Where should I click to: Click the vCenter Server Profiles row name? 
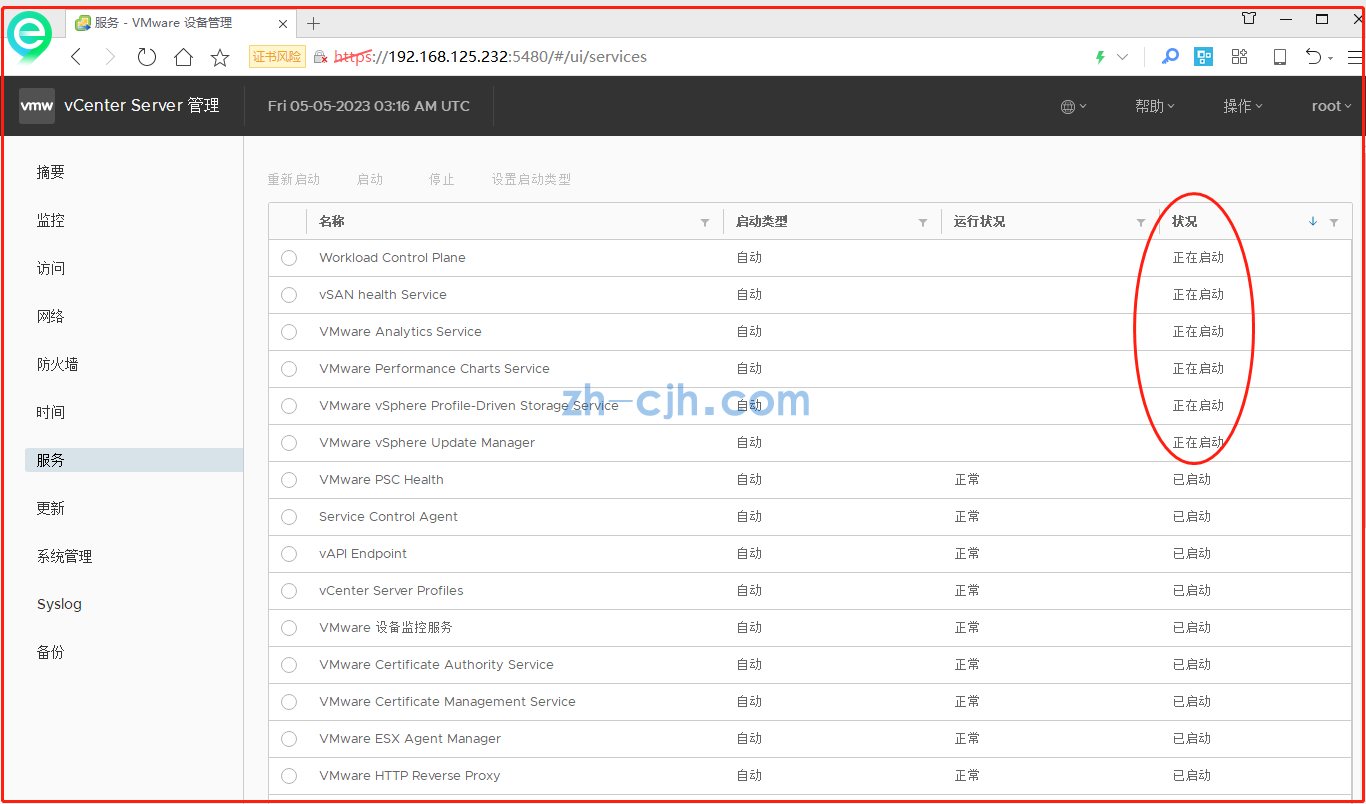coord(391,591)
